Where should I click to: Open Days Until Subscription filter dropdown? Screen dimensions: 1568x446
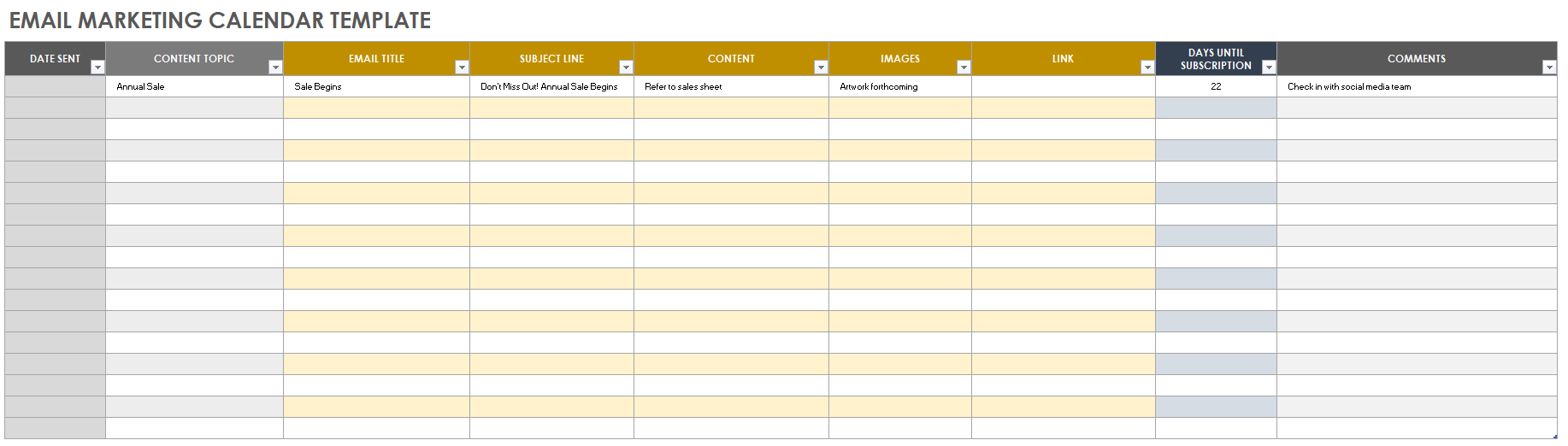pos(1269,67)
